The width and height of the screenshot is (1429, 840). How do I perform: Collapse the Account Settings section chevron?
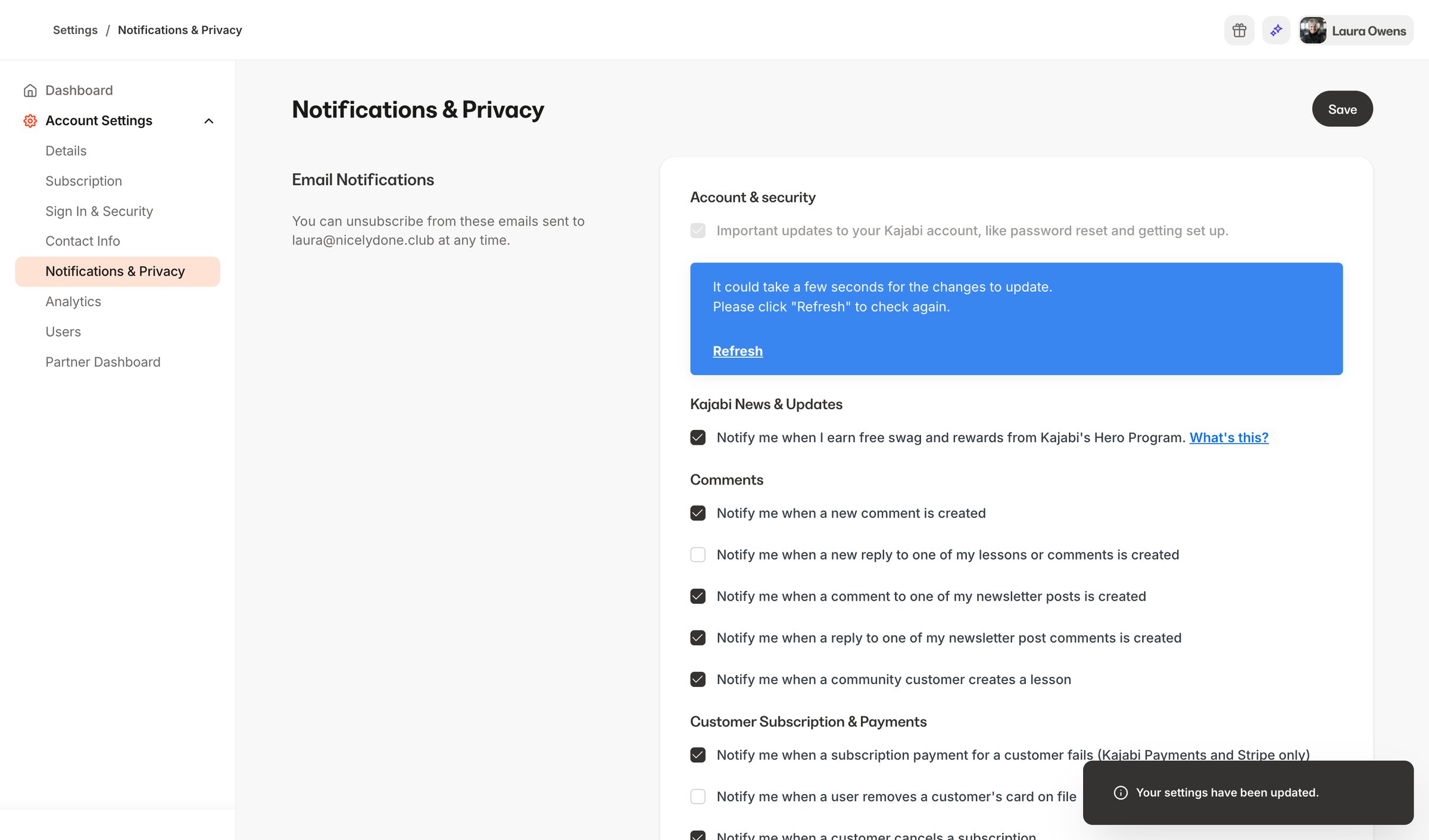(208, 121)
